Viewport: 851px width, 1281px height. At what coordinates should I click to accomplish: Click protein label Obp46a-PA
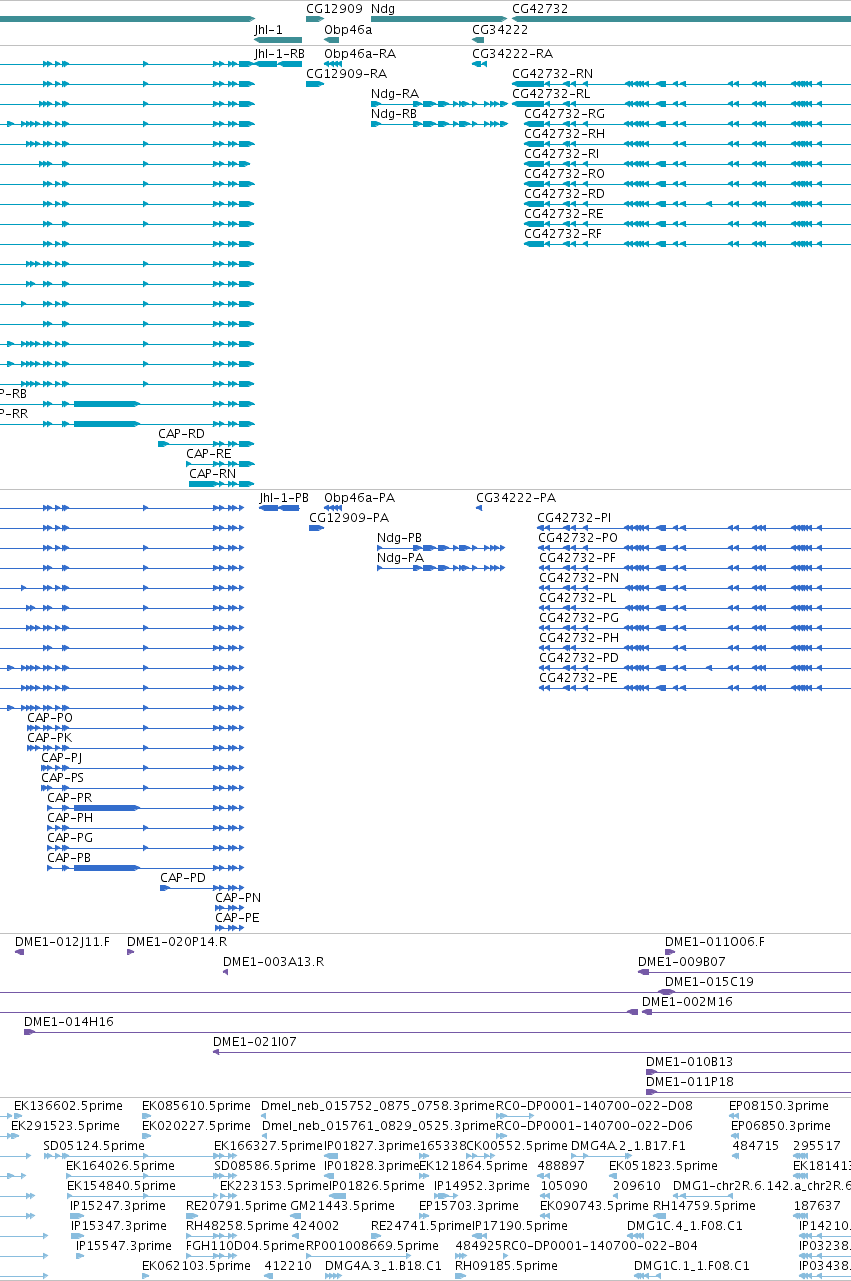pyautogui.click(x=360, y=497)
